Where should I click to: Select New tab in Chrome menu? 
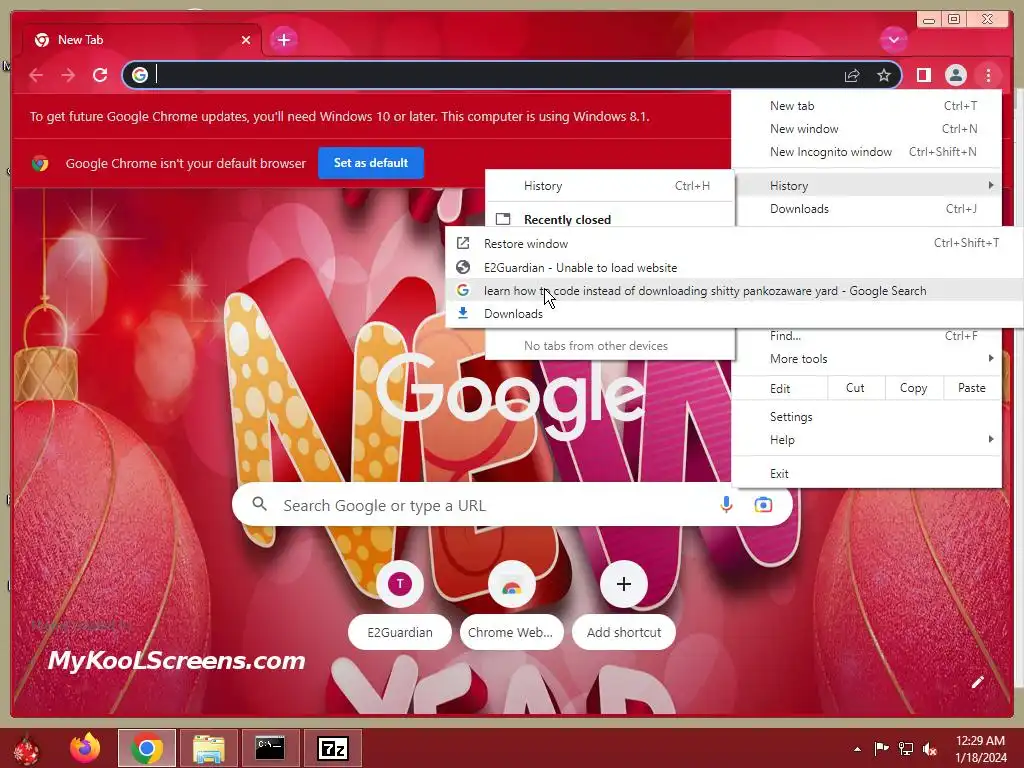point(866,106)
